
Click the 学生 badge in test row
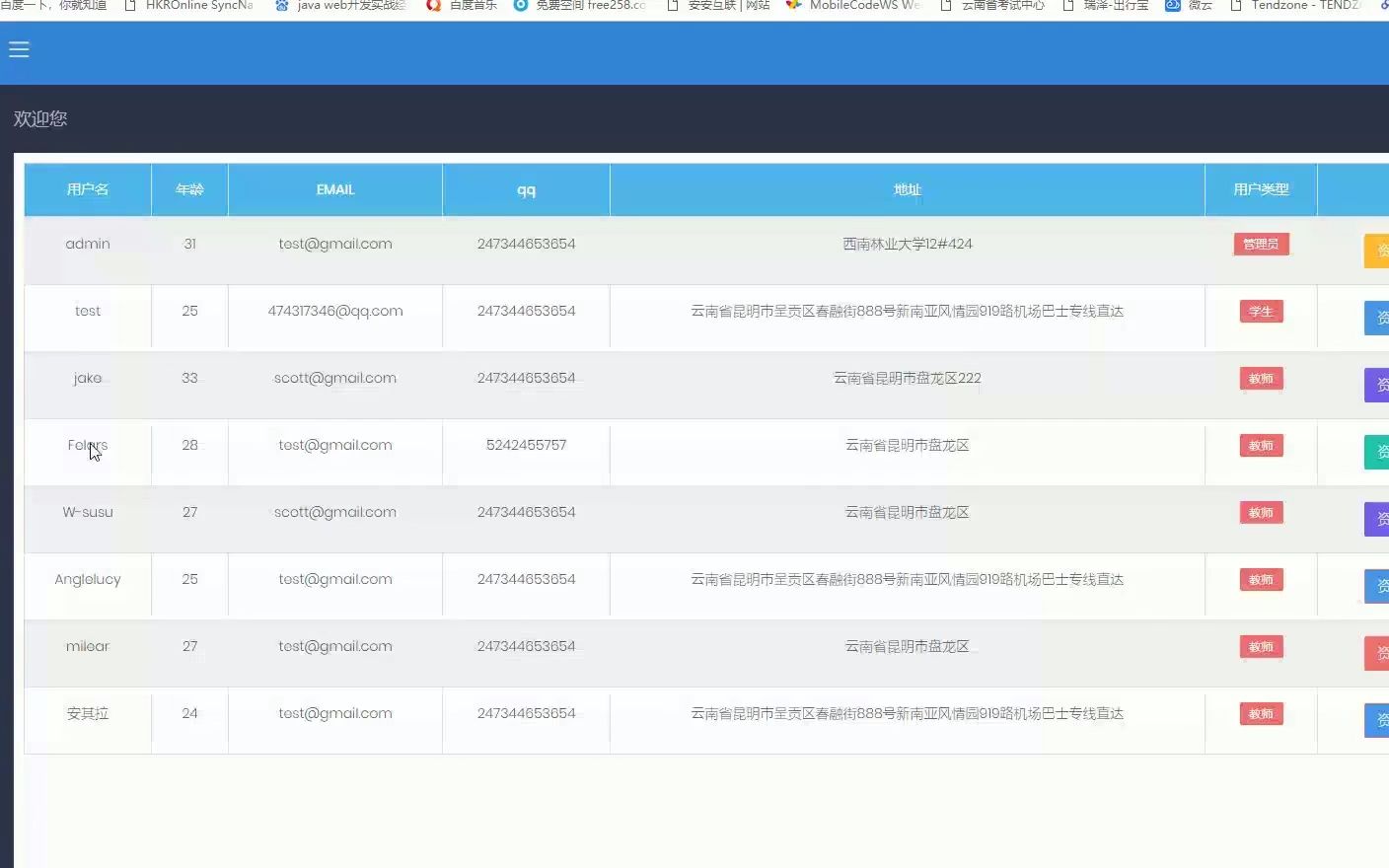pos(1261,312)
